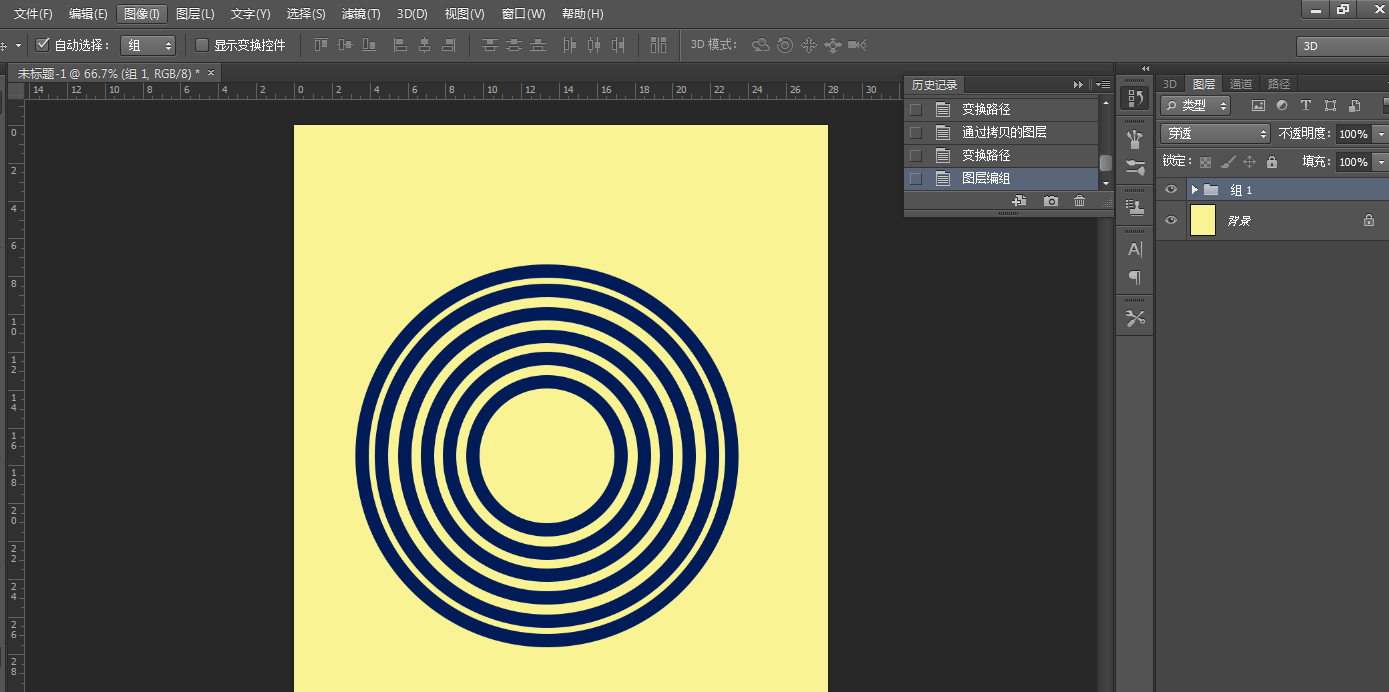Filter layers by type layers icon
The width and height of the screenshot is (1389, 692).
click(1306, 105)
